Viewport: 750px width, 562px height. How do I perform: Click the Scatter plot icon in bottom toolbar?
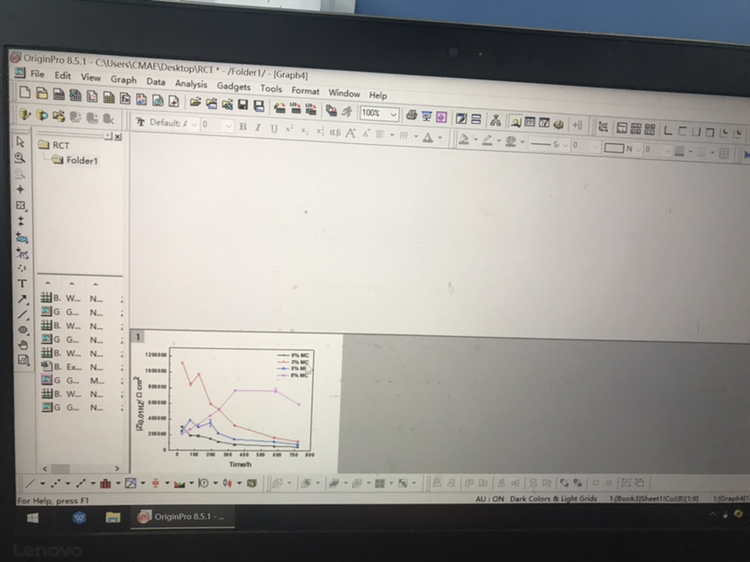click(x=55, y=484)
